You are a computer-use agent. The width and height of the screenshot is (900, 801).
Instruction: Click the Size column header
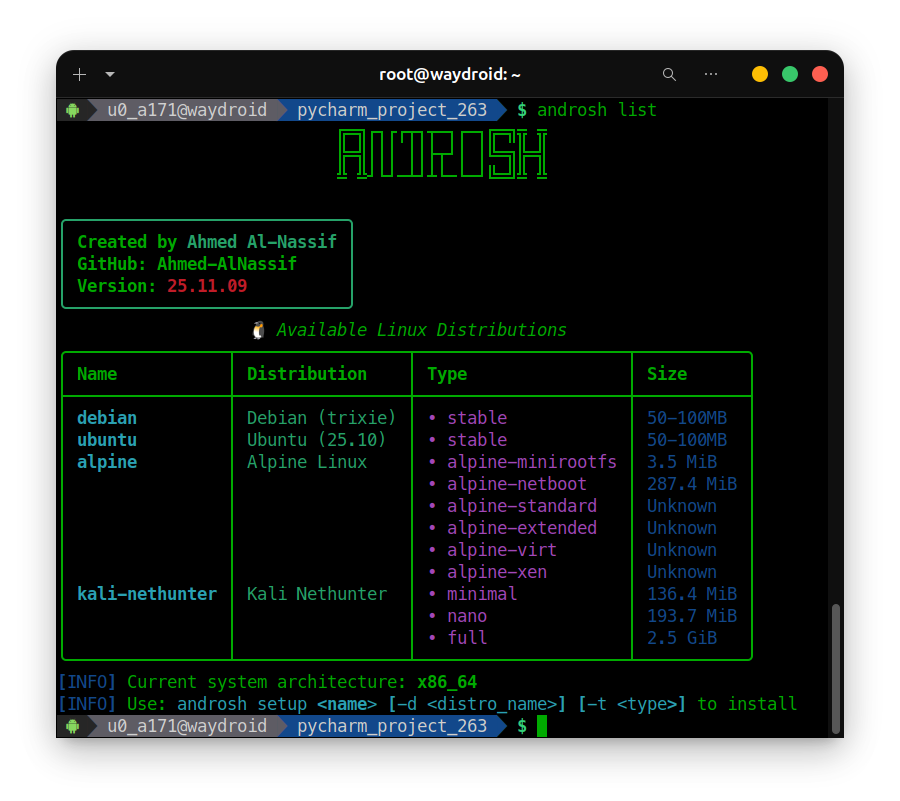click(667, 374)
